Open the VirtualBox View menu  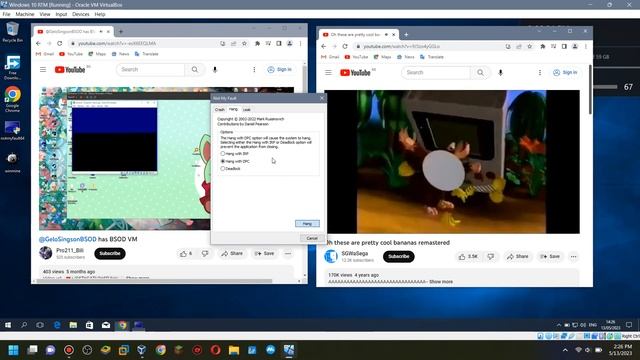pos(45,14)
